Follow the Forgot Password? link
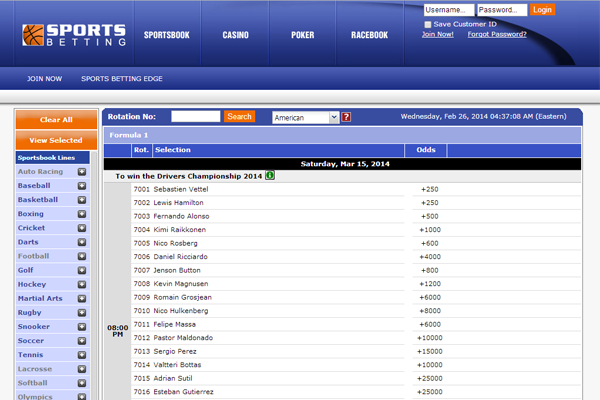 (x=497, y=34)
